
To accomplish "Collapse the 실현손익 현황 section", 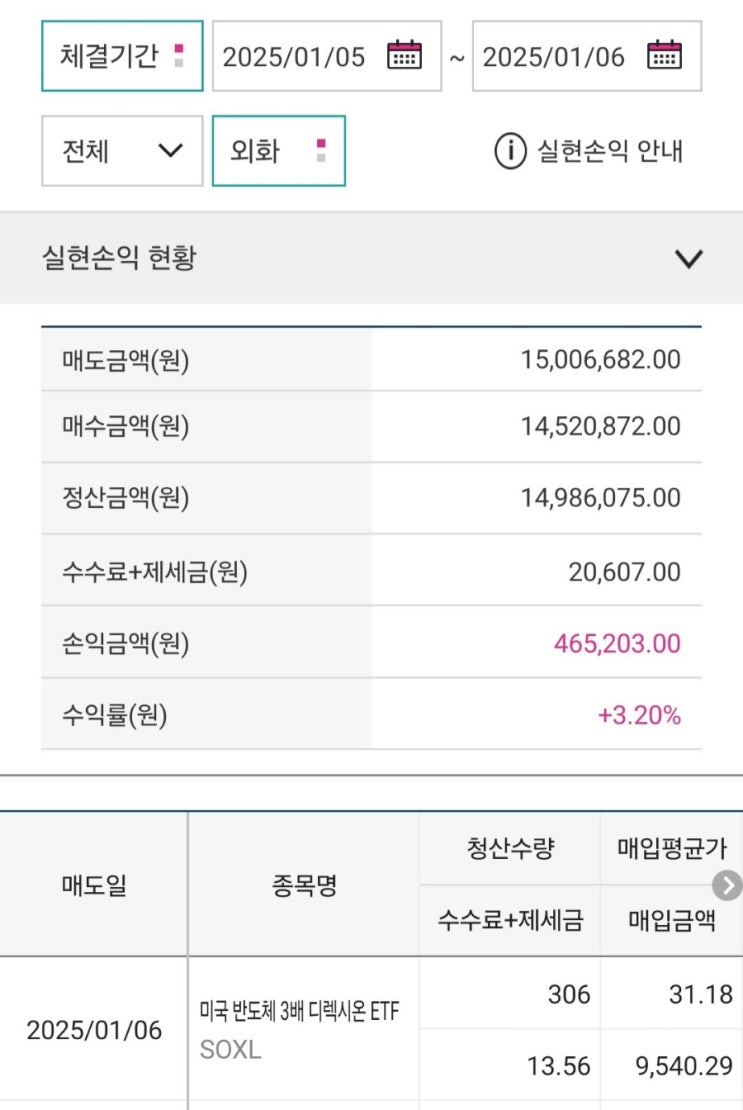I will [689, 259].
